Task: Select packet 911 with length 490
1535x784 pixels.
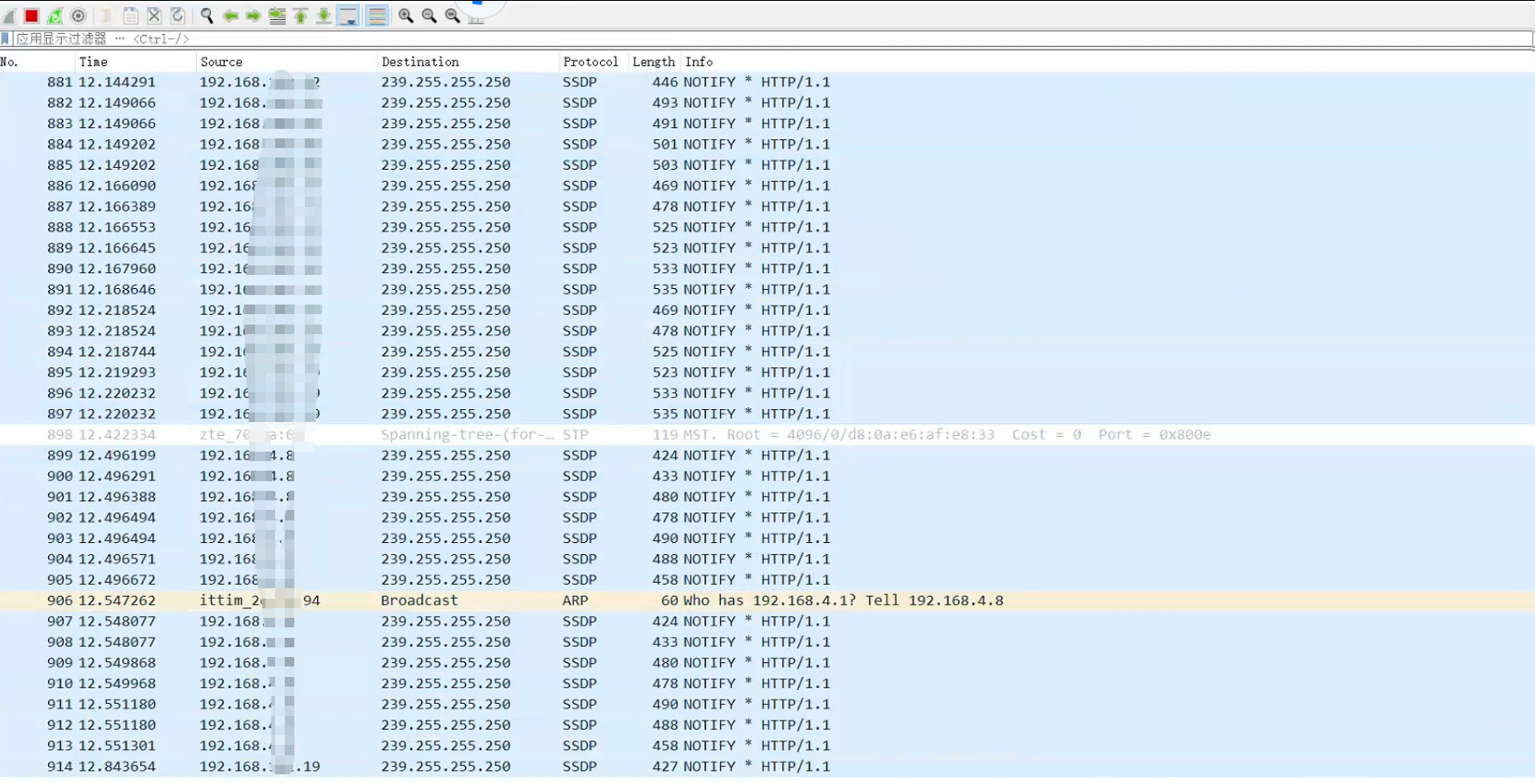Action: pos(767,704)
